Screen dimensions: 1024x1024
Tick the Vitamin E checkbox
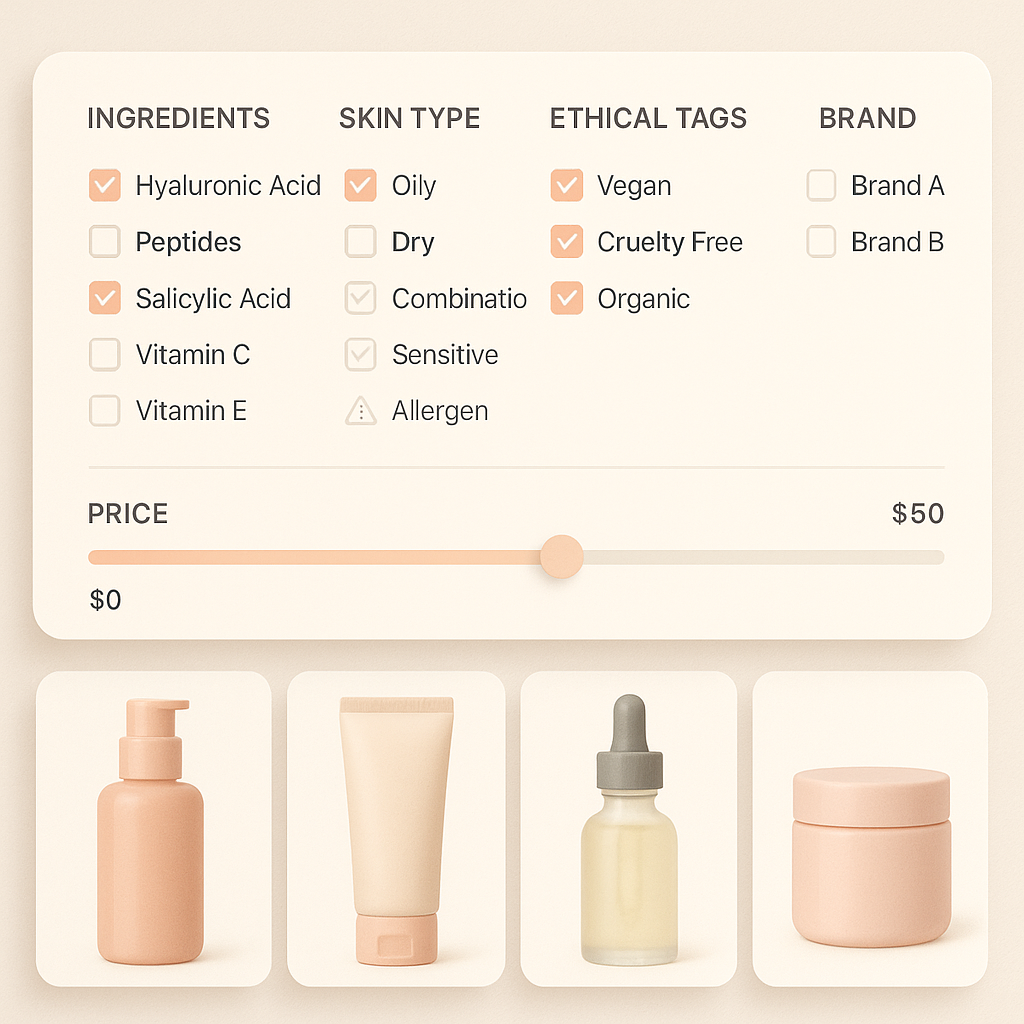pos(104,411)
